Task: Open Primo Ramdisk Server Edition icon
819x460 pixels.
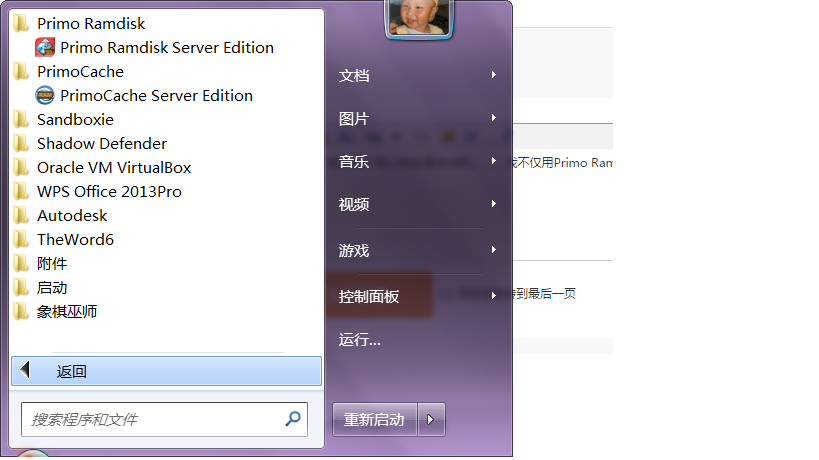Action: tap(45, 48)
